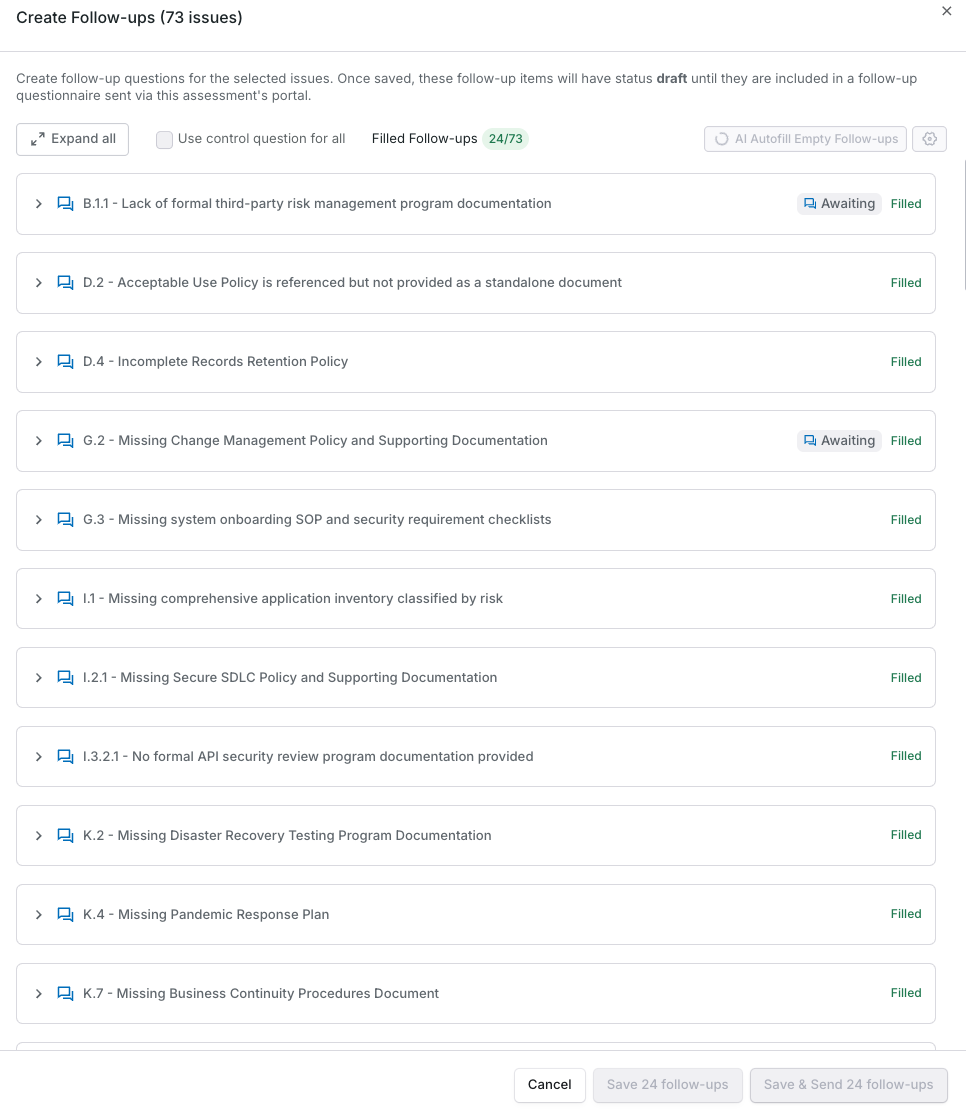Expand the I.3.2.1 API security issue
Screen dimensions: 966x1113
(39, 757)
